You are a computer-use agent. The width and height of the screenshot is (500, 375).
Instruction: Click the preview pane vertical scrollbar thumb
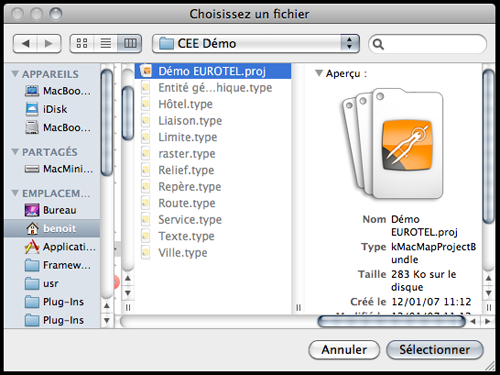pyautogui.click(x=488, y=146)
